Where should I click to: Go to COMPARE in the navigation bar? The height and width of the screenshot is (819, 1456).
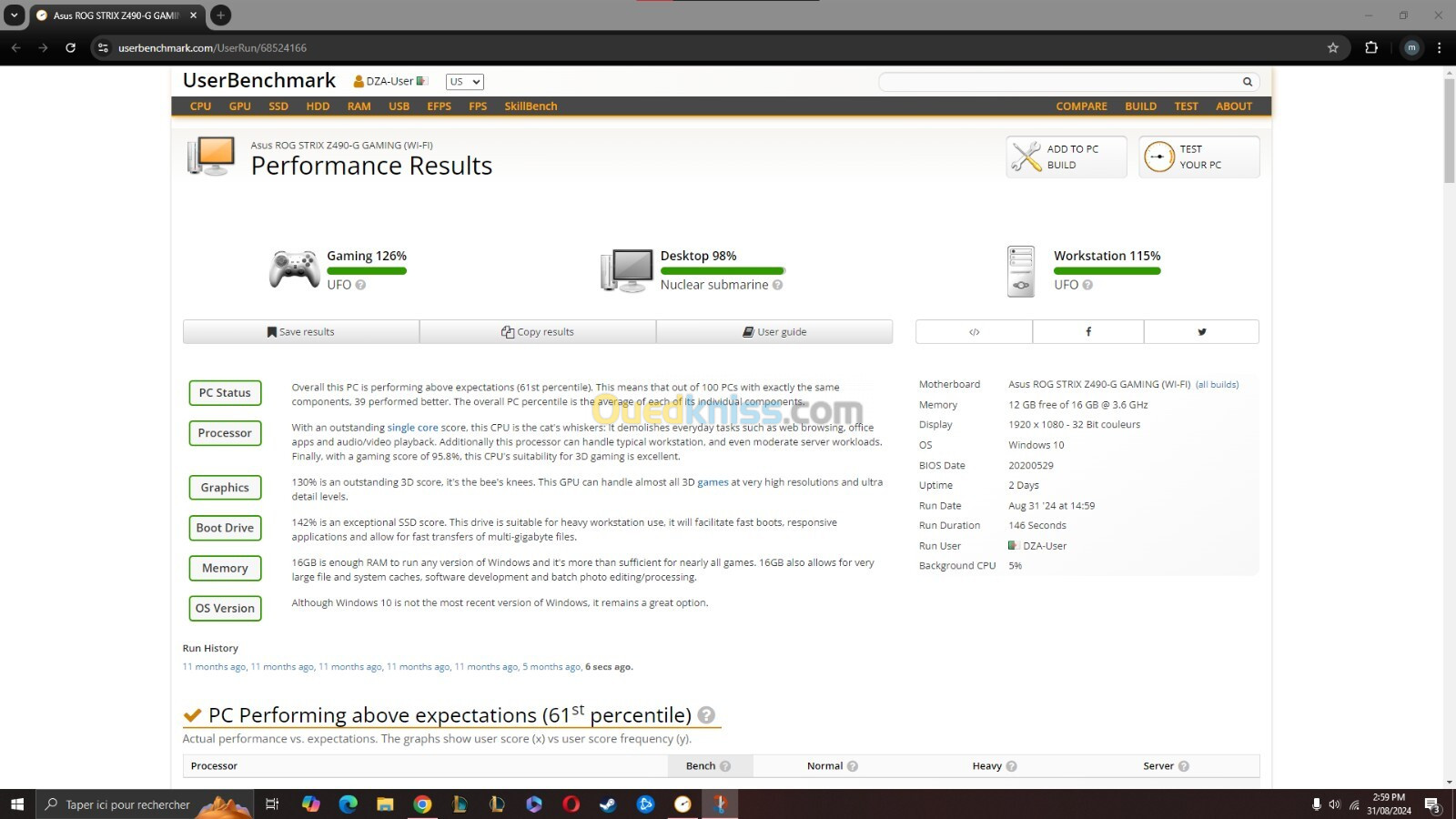click(x=1081, y=106)
